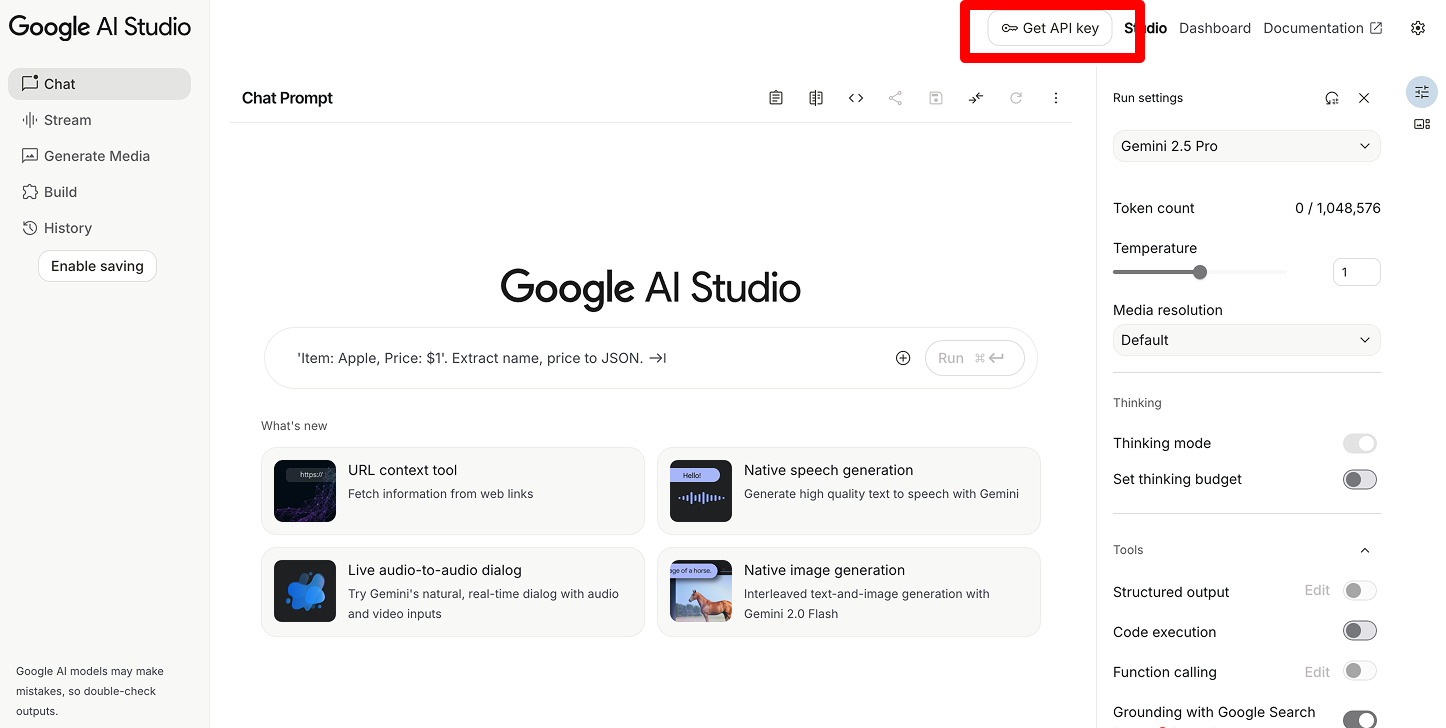The width and height of the screenshot is (1446, 728).
Task: Close the Run settings panel
Action: tap(1364, 98)
